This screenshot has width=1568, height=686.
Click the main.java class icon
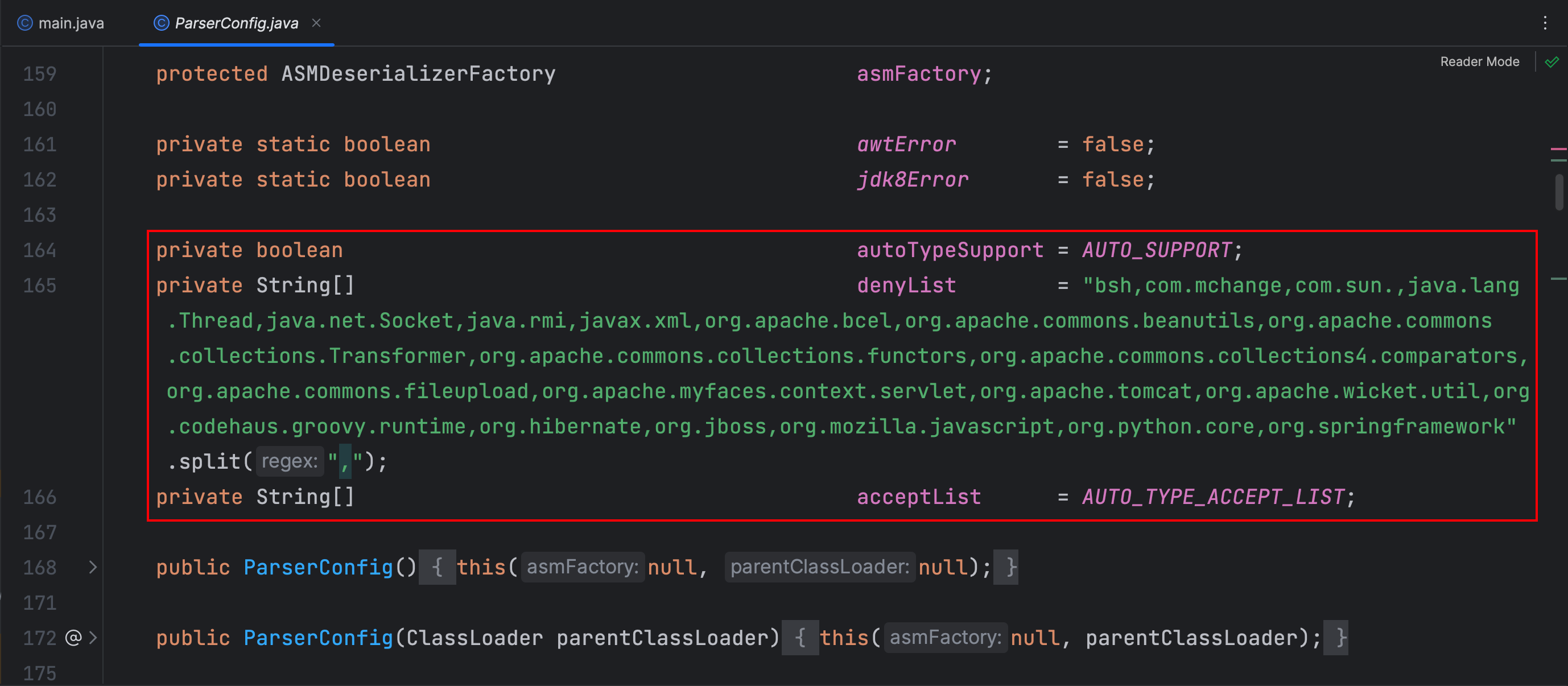[x=25, y=23]
